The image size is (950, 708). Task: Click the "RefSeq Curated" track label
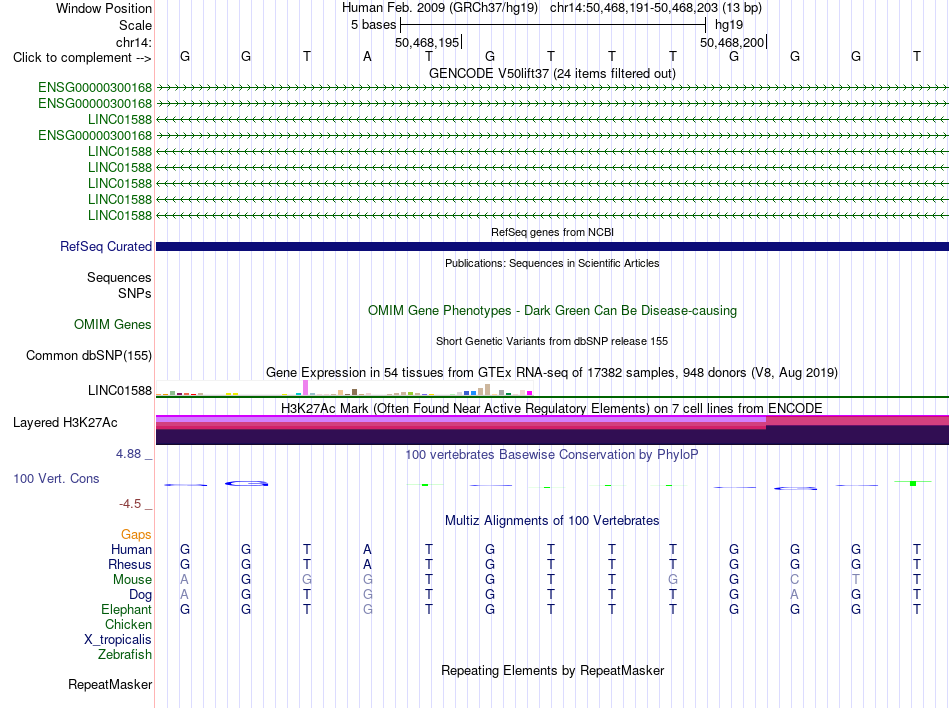(106, 246)
